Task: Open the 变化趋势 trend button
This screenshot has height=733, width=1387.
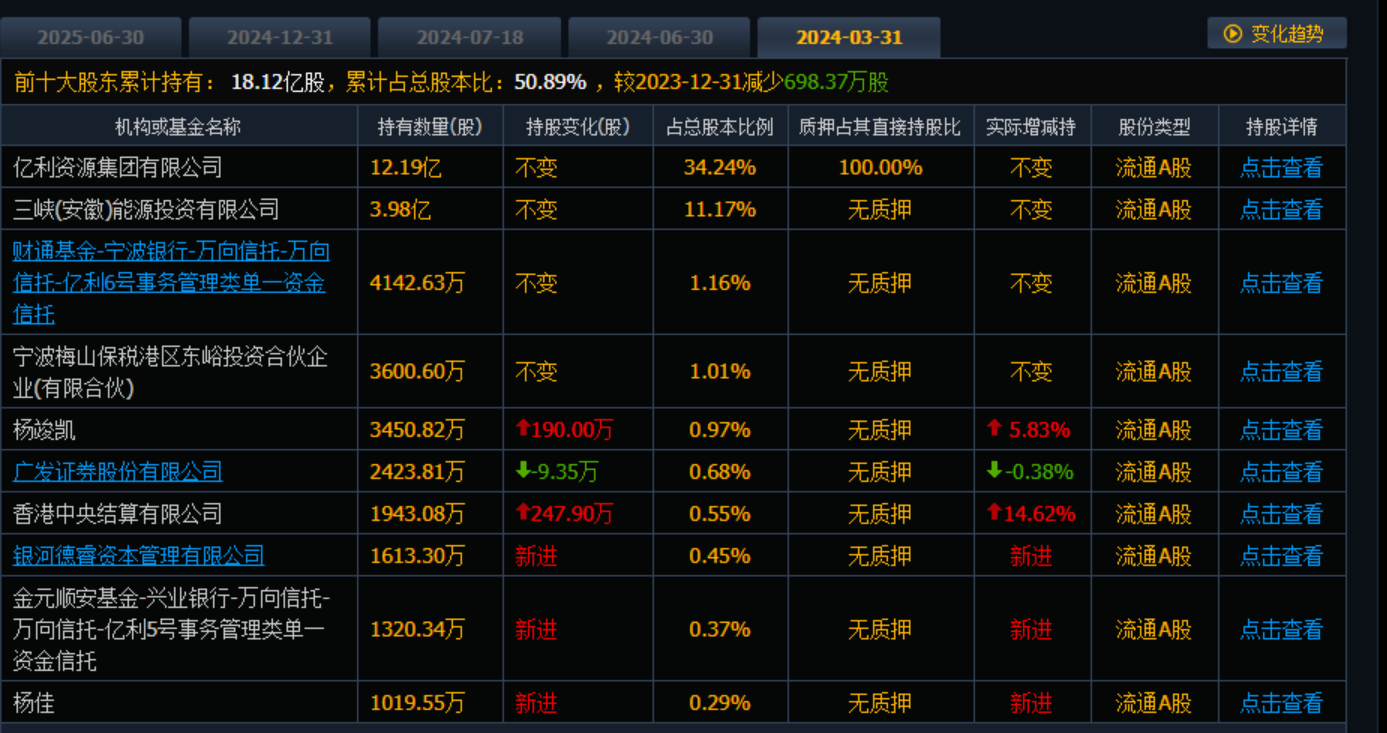Action: coord(1276,33)
